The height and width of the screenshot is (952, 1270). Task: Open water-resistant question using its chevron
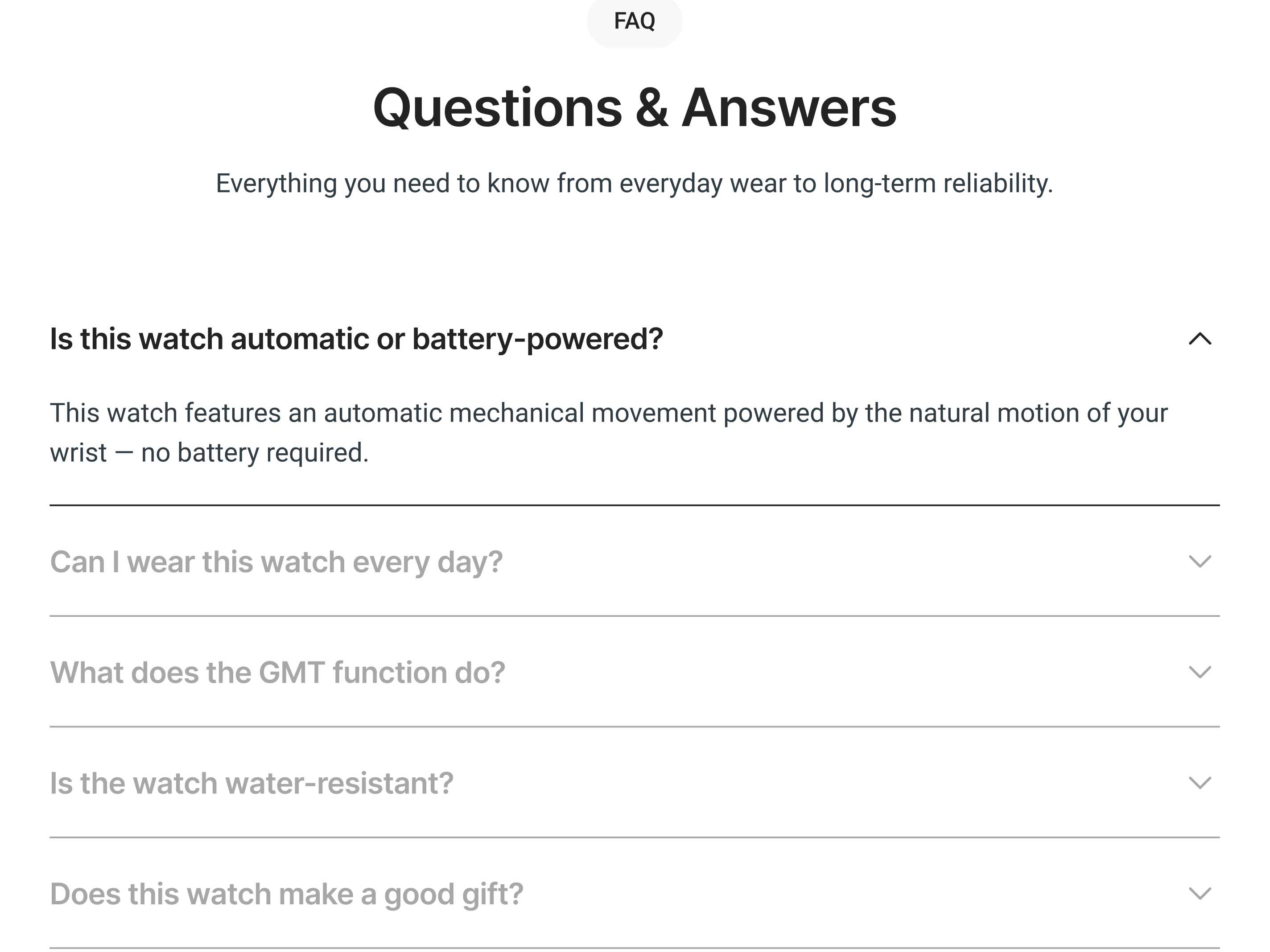(x=1200, y=783)
